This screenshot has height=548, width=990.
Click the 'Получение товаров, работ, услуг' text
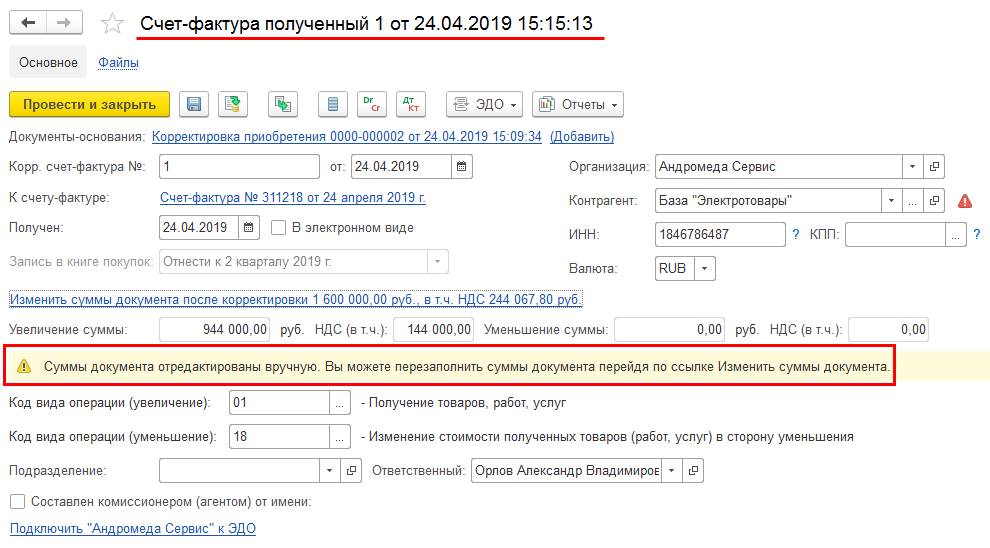point(467,403)
